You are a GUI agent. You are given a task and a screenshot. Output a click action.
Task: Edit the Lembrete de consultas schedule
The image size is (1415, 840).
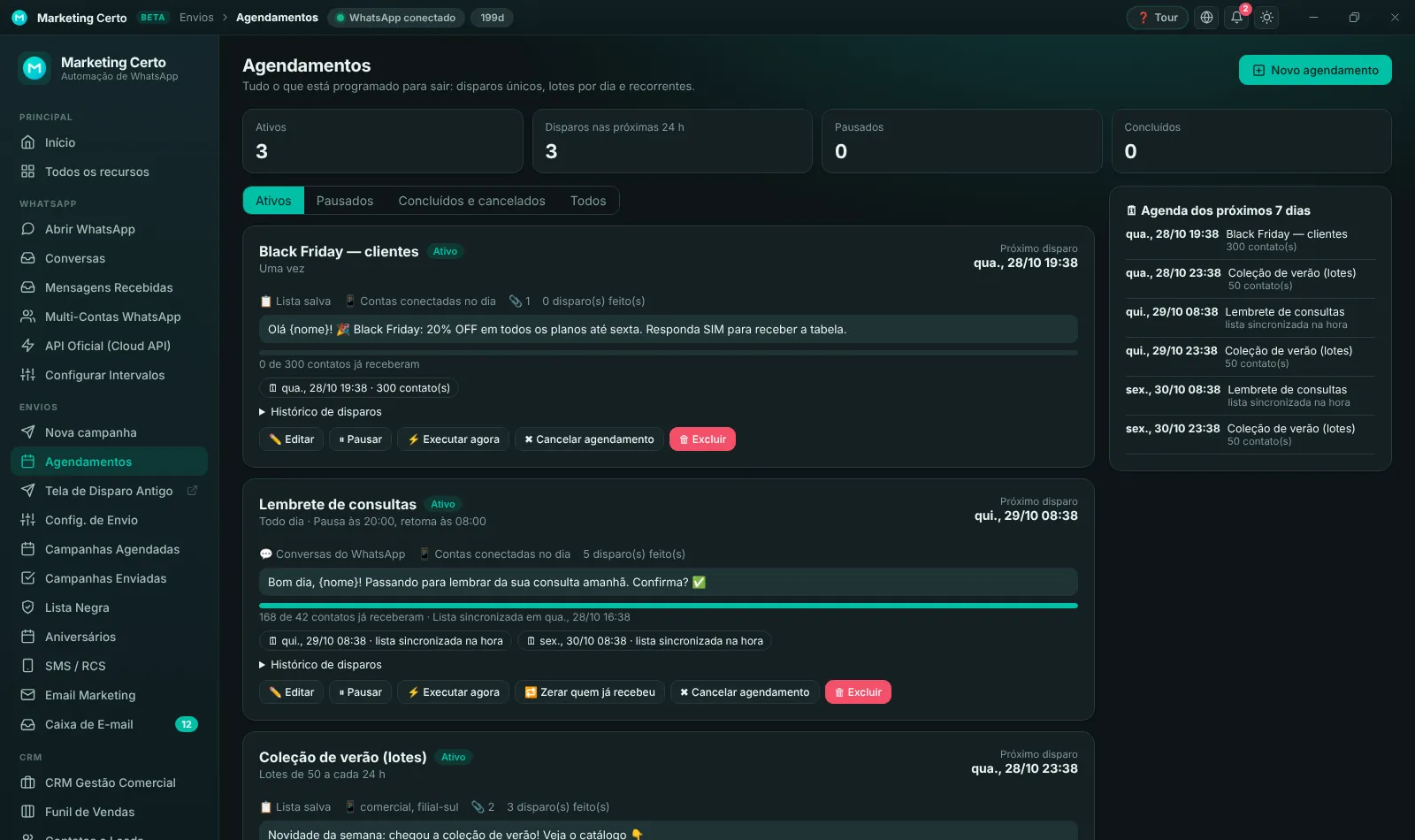click(292, 692)
